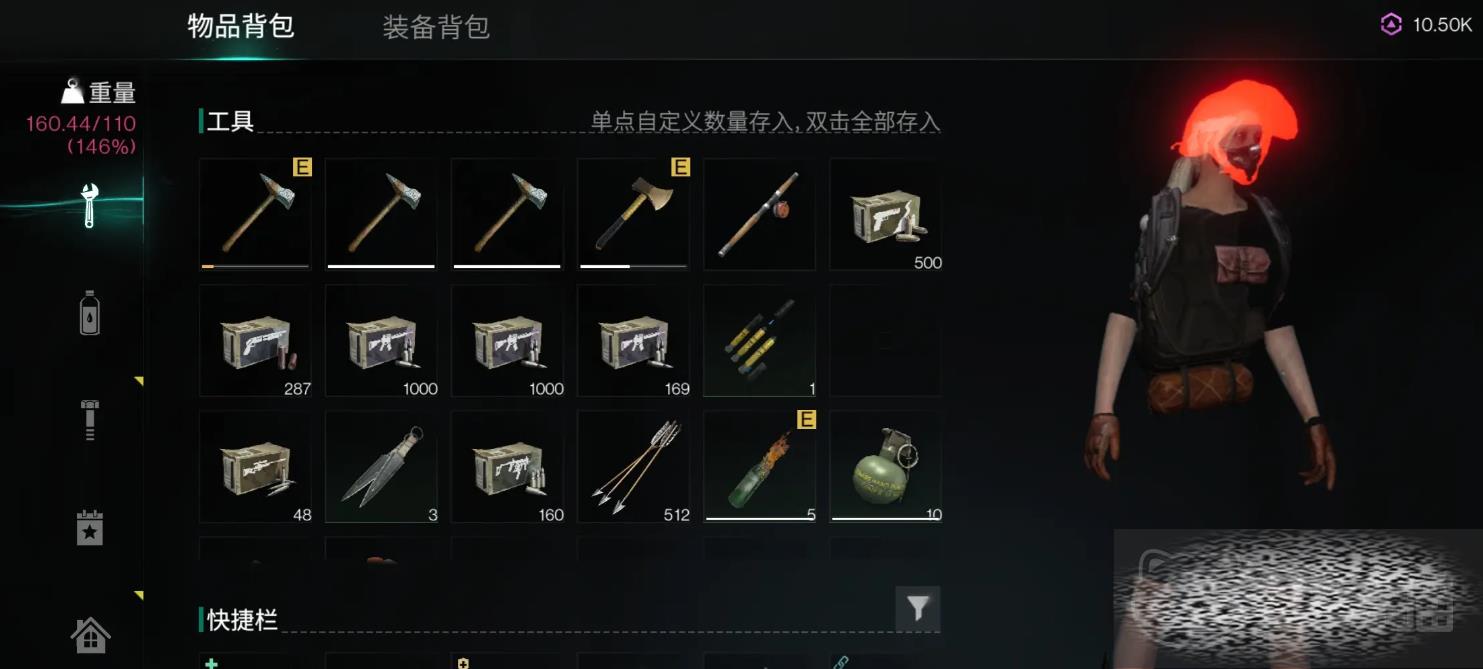Image resolution: width=1483 pixels, height=669 pixels.
Task: Select the throwing knives stack of 3
Action: pyautogui.click(x=381, y=466)
